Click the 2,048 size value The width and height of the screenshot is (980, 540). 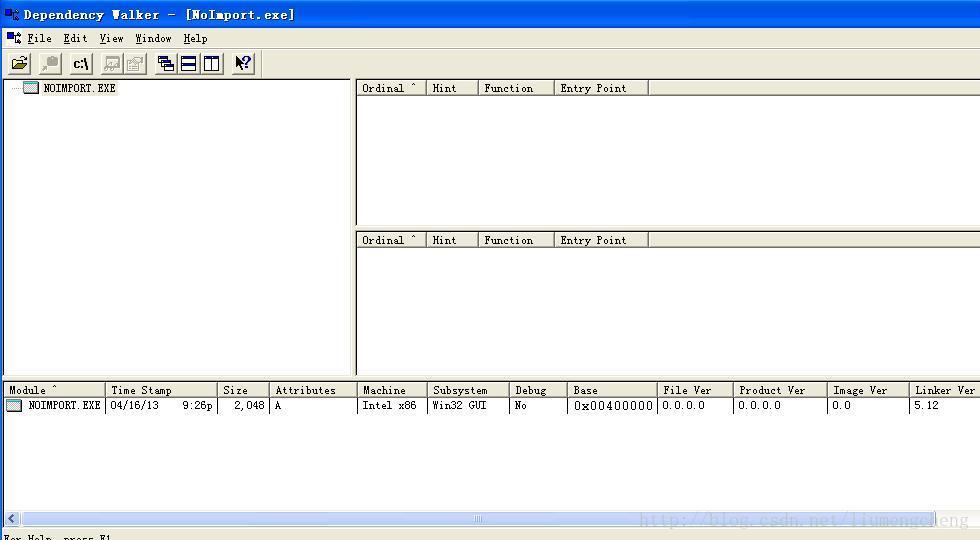pos(249,406)
